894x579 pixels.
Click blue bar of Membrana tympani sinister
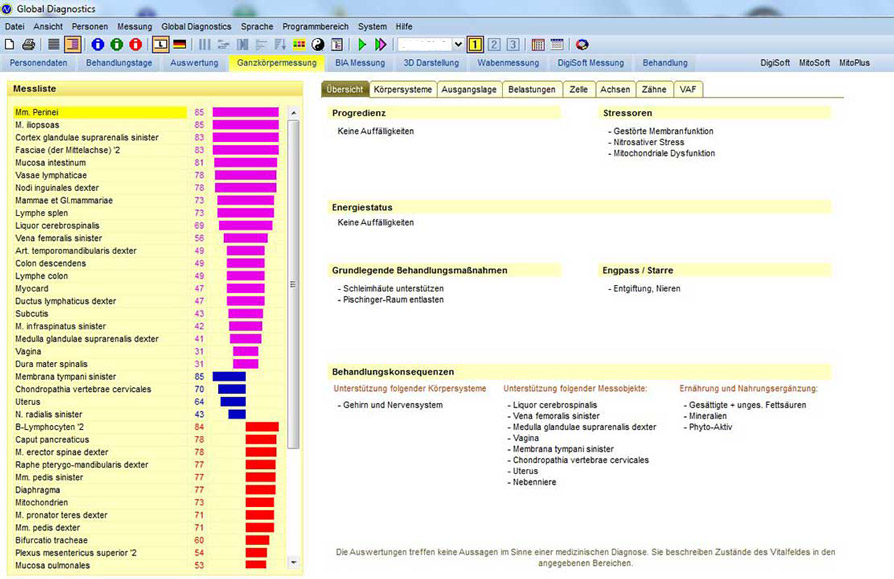click(229, 377)
